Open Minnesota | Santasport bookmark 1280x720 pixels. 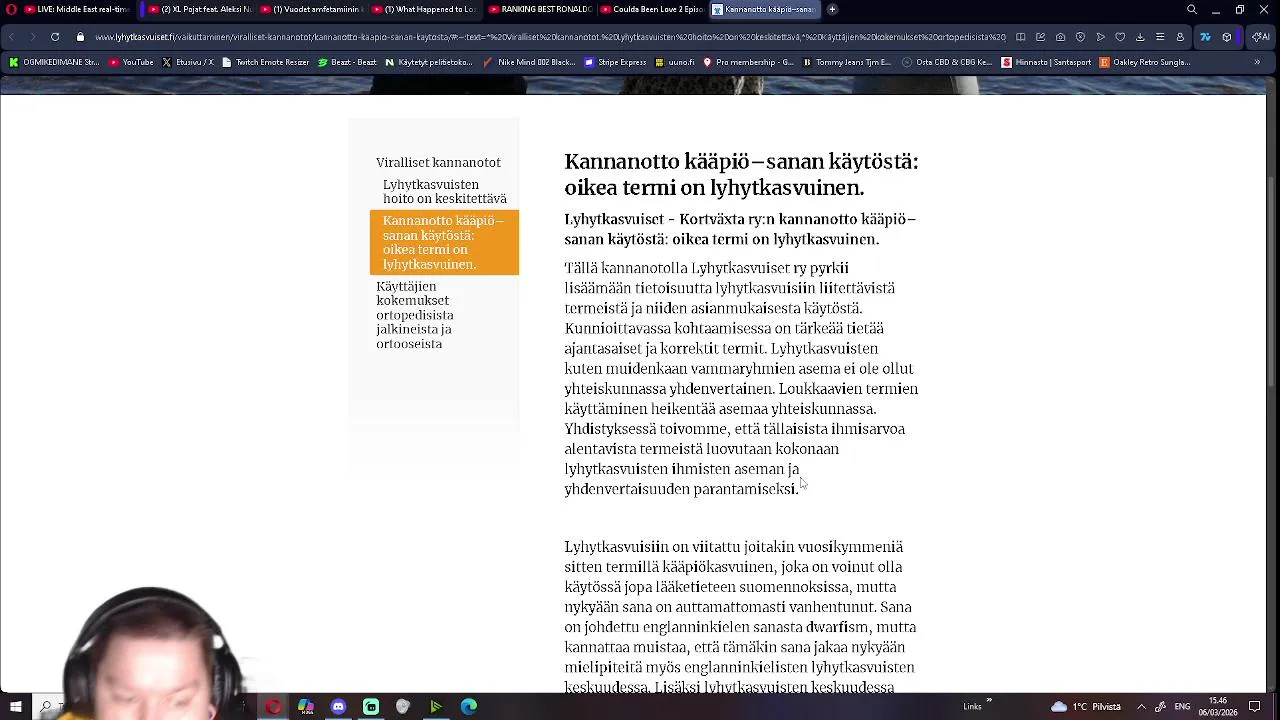pyautogui.click(x=1045, y=62)
